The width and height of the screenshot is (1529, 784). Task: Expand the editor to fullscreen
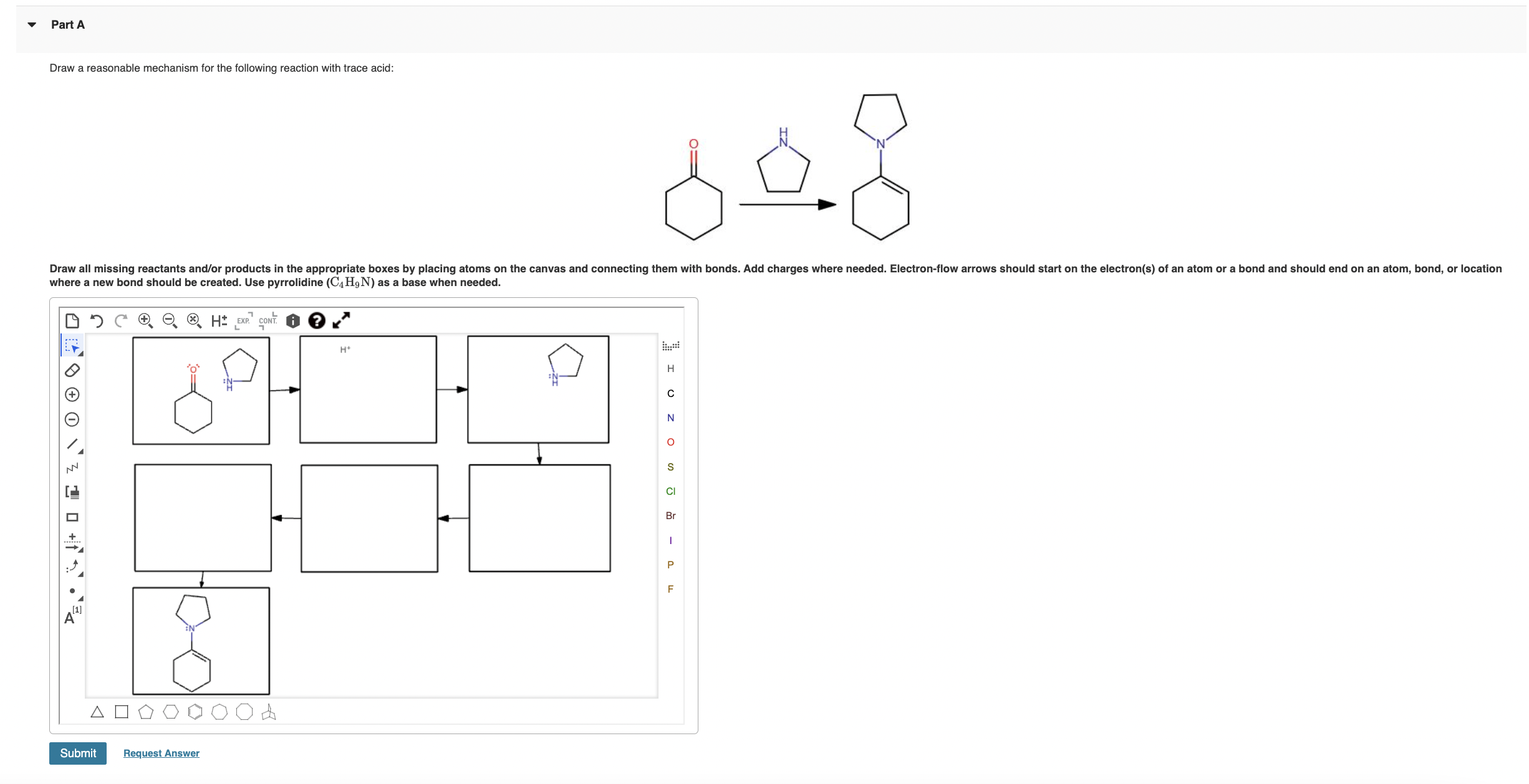340,320
